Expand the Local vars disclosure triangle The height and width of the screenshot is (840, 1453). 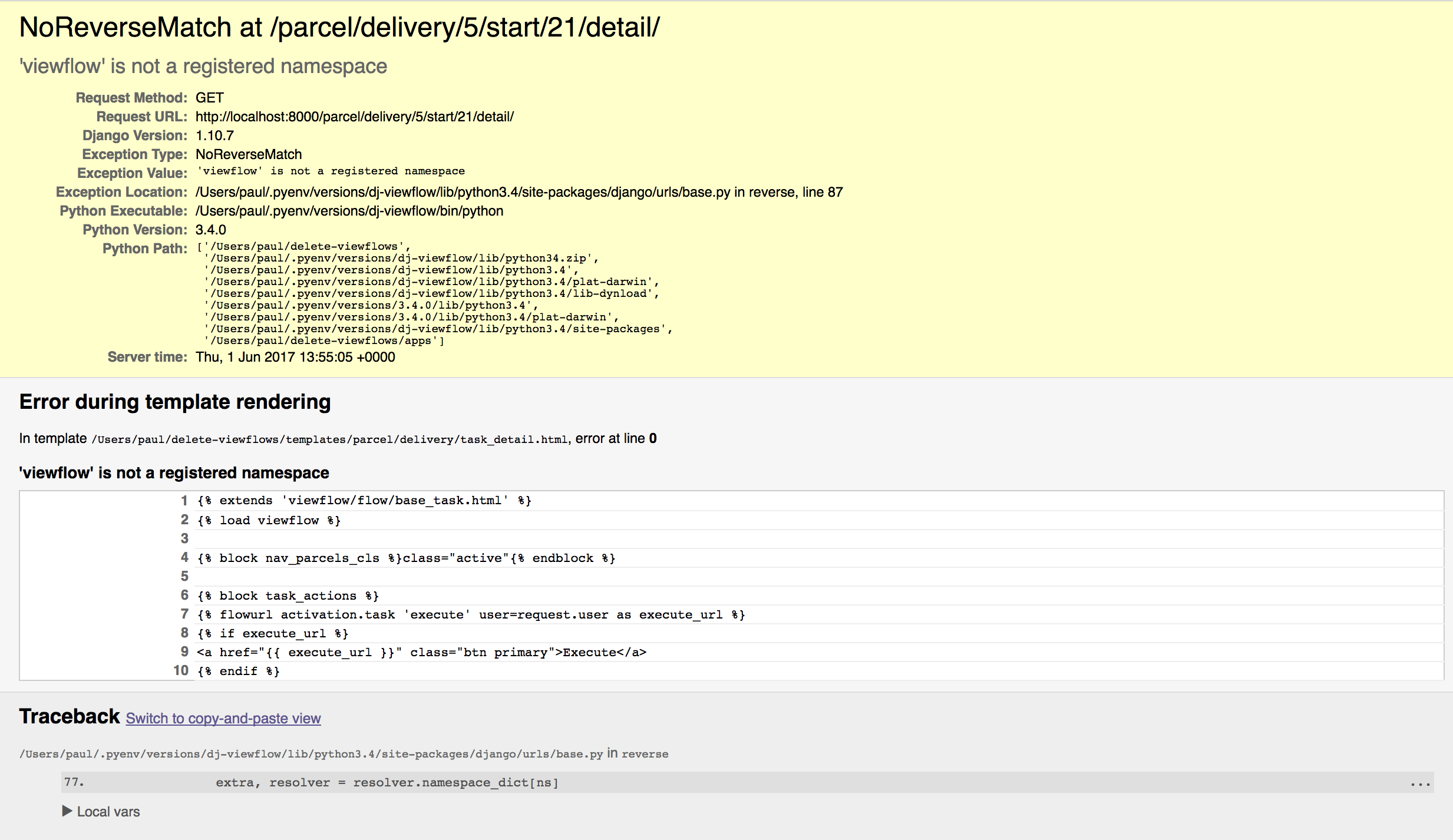pyautogui.click(x=67, y=811)
